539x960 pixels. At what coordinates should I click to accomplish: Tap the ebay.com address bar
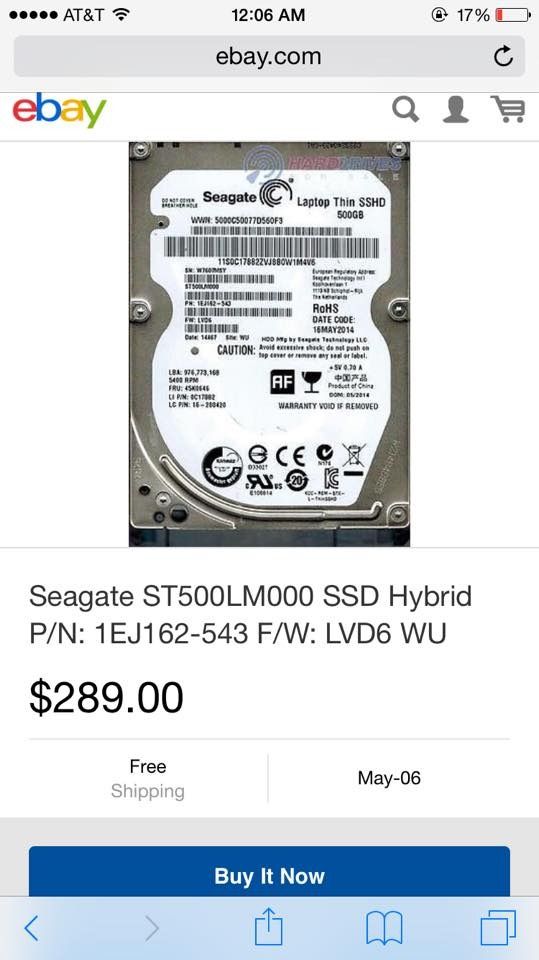click(270, 56)
